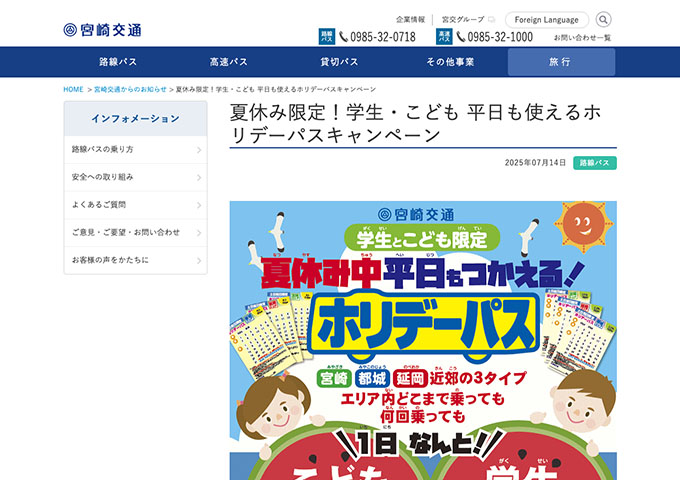Click the ホリデーパス campaign poster image
Image resolution: width=680 pixels, height=480 pixels.
pyautogui.click(x=423, y=340)
